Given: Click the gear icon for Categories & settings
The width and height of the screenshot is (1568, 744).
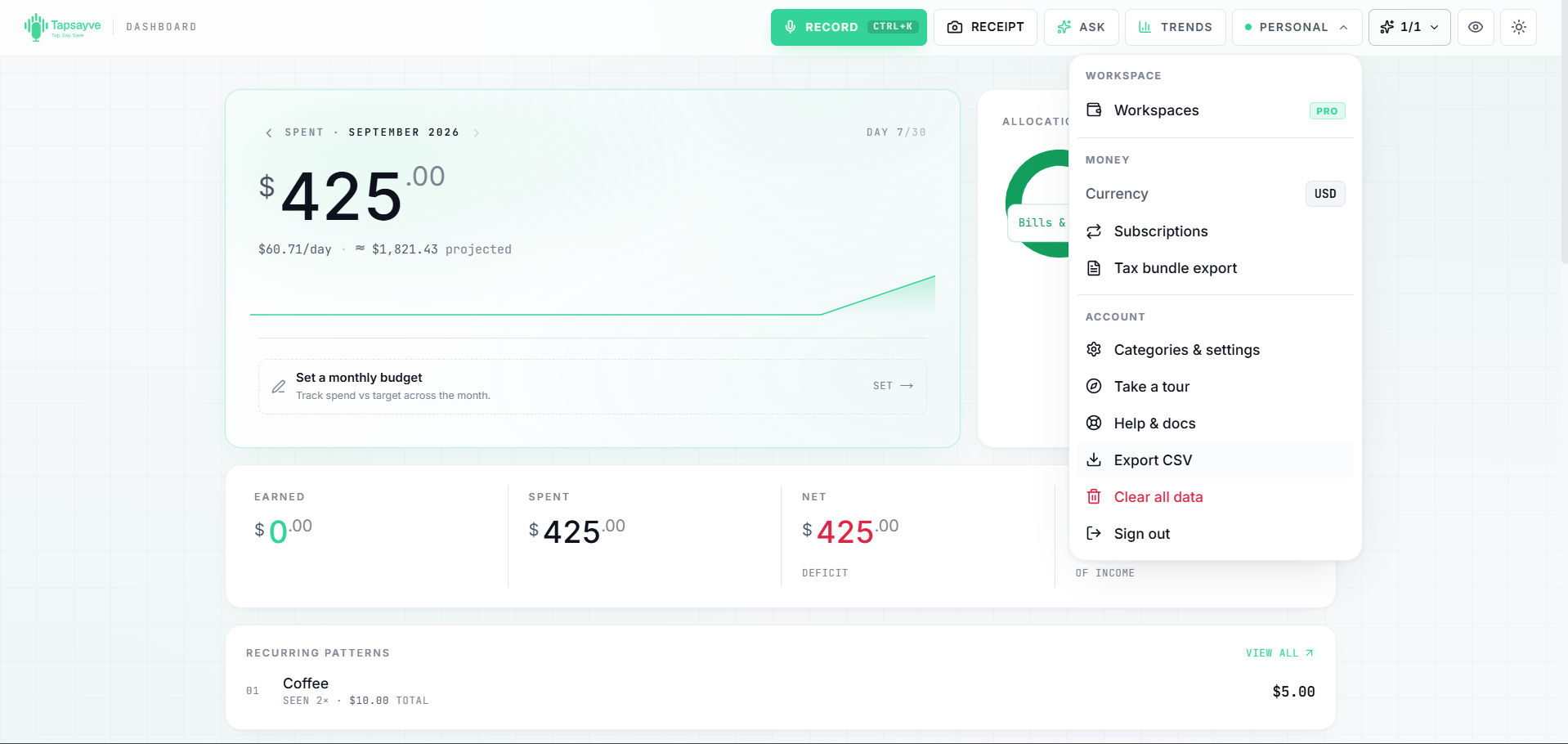Looking at the screenshot, I should (1094, 349).
